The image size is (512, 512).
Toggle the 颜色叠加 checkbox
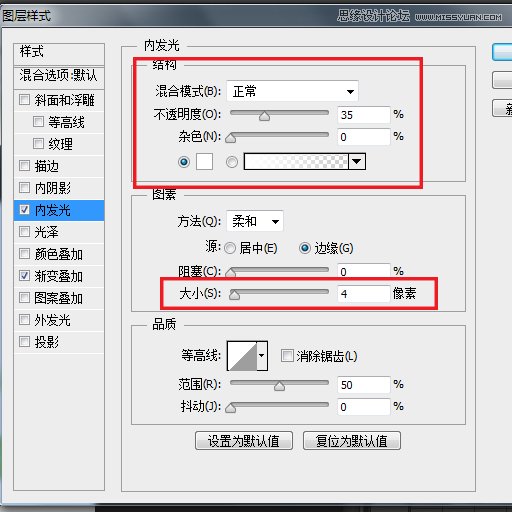tap(24, 253)
